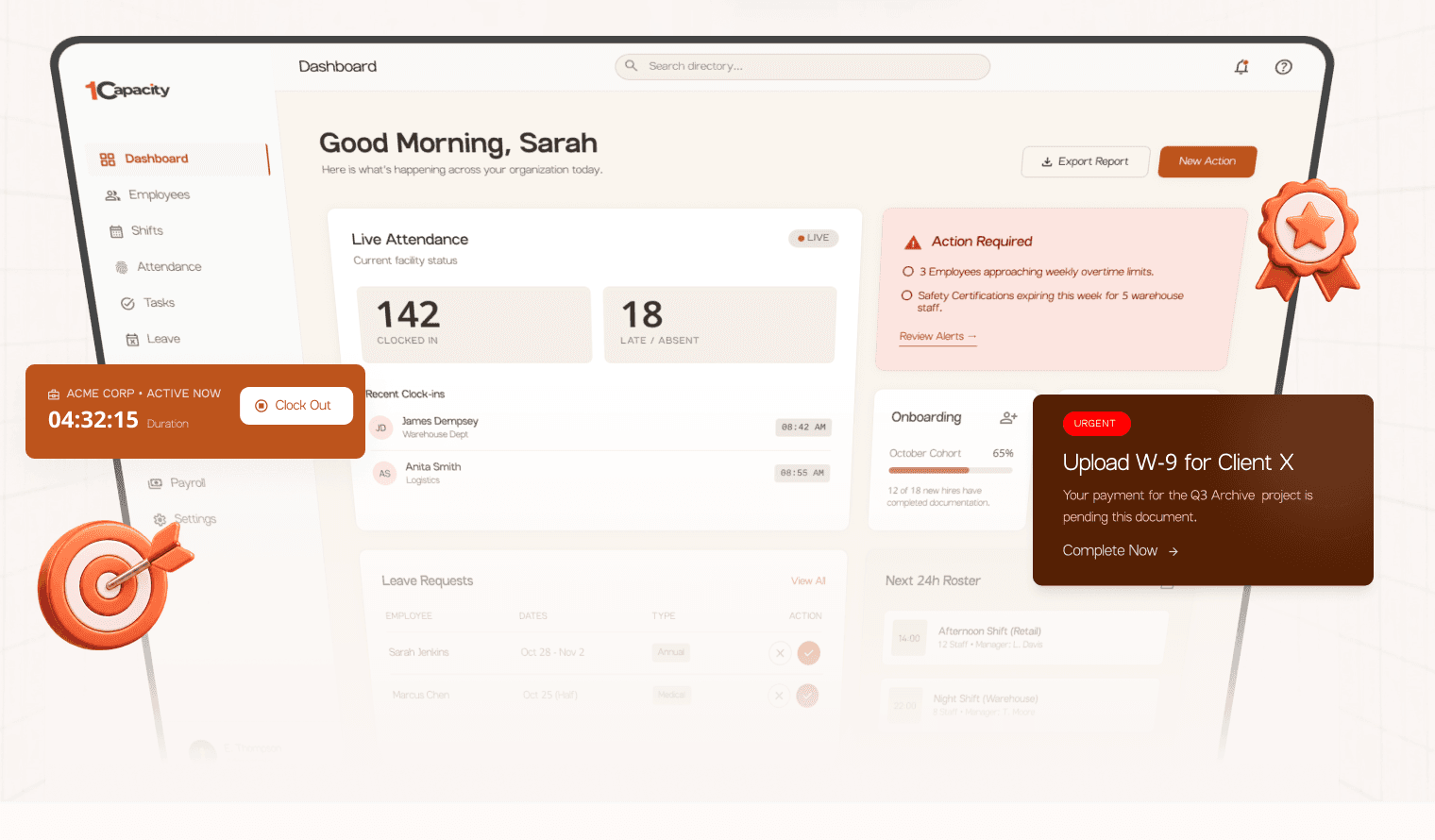
Task: Open Employees in the sidebar
Action: click(x=159, y=194)
